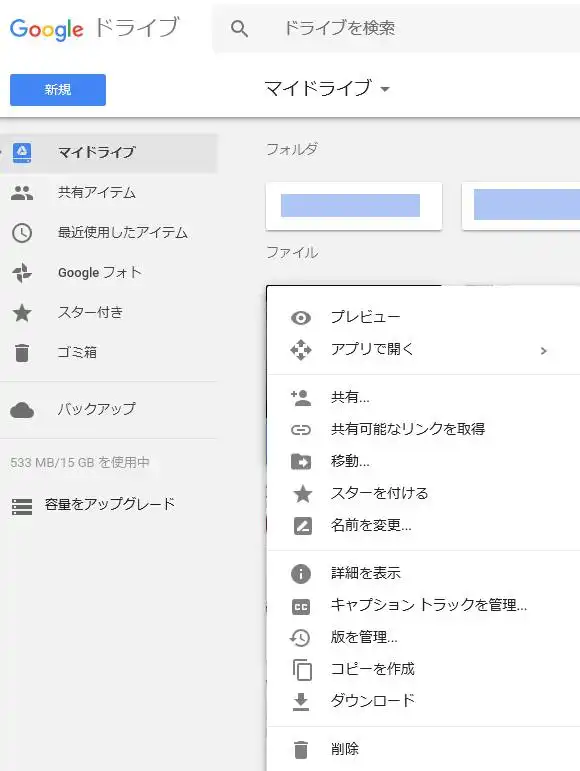Choose 共有可能なリンクを取得 menu entry
This screenshot has height=771, width=580.
(408, 429)
